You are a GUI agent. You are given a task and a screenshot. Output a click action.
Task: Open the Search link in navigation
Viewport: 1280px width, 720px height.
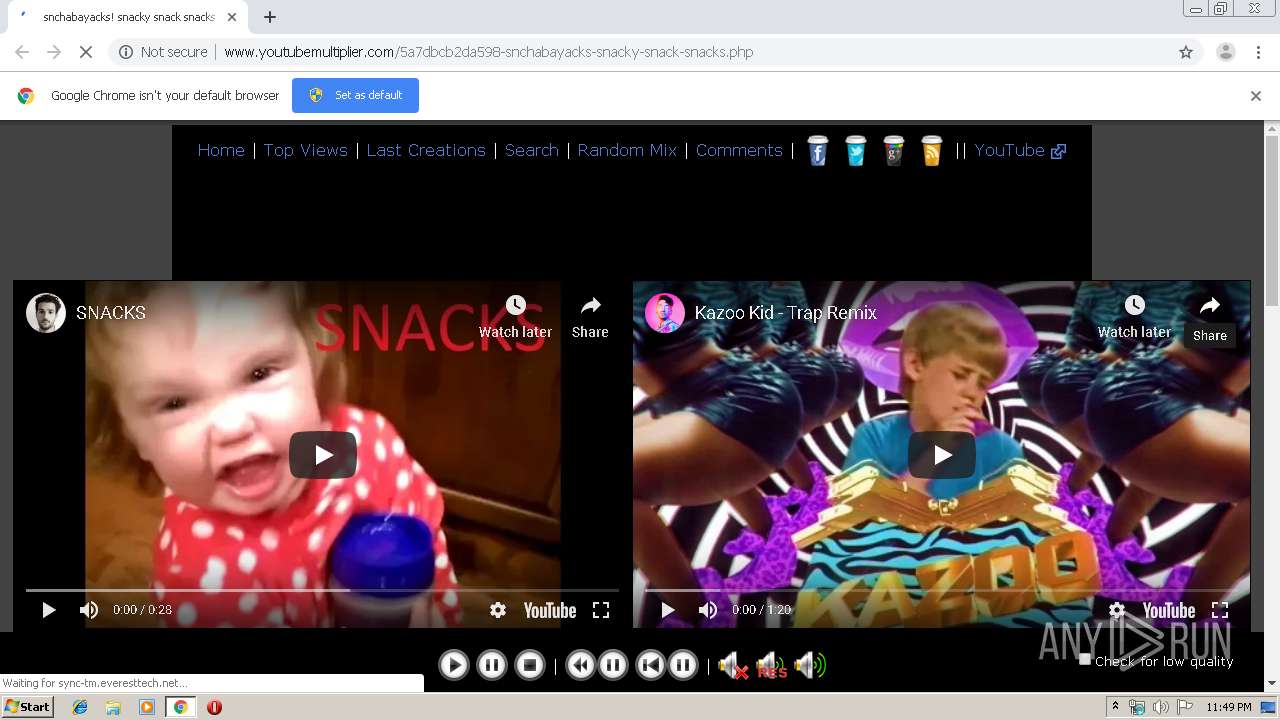(x=531, y=150)
